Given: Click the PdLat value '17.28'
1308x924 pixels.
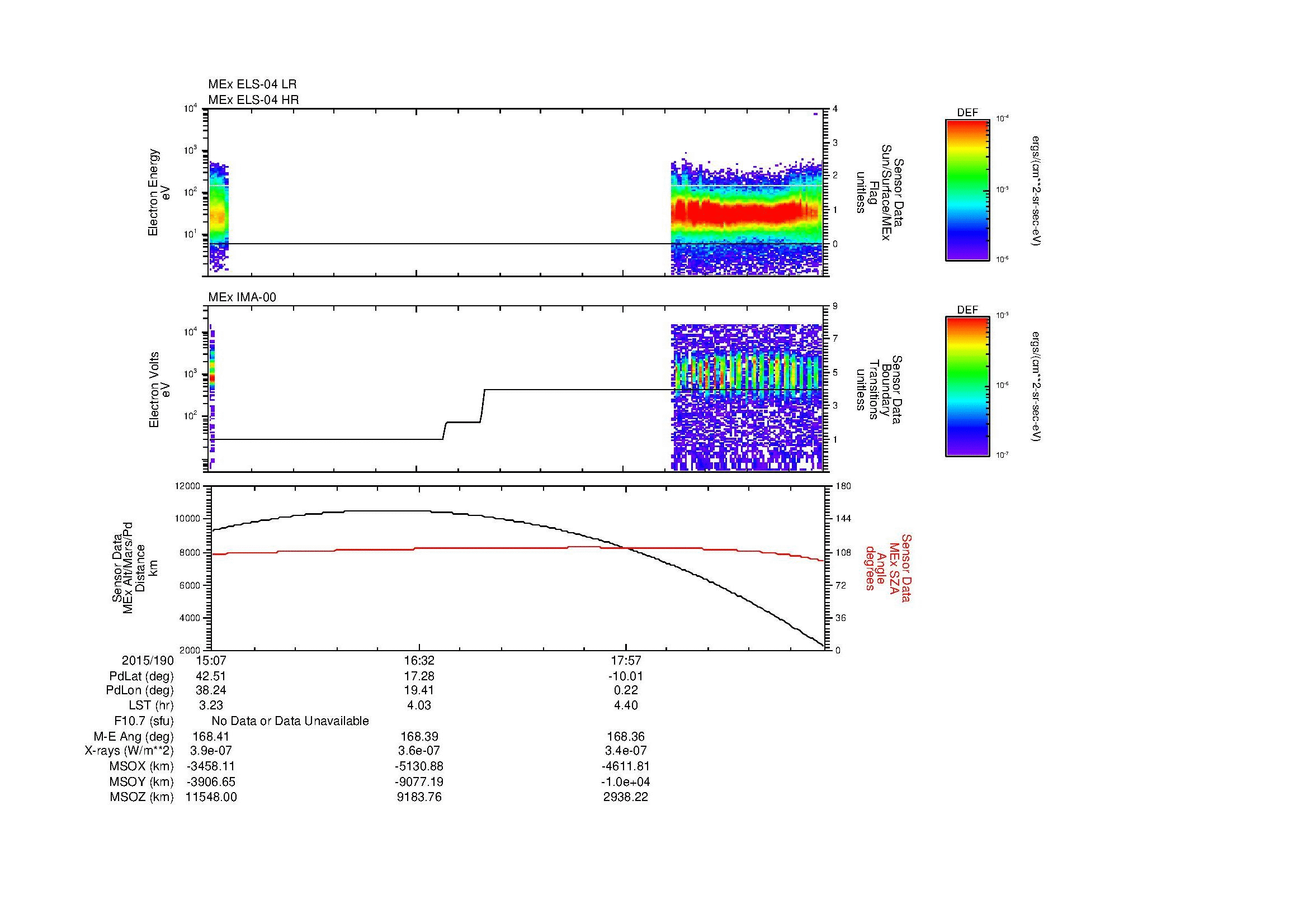Looking at the screenshot, I should tap(419, 676).
